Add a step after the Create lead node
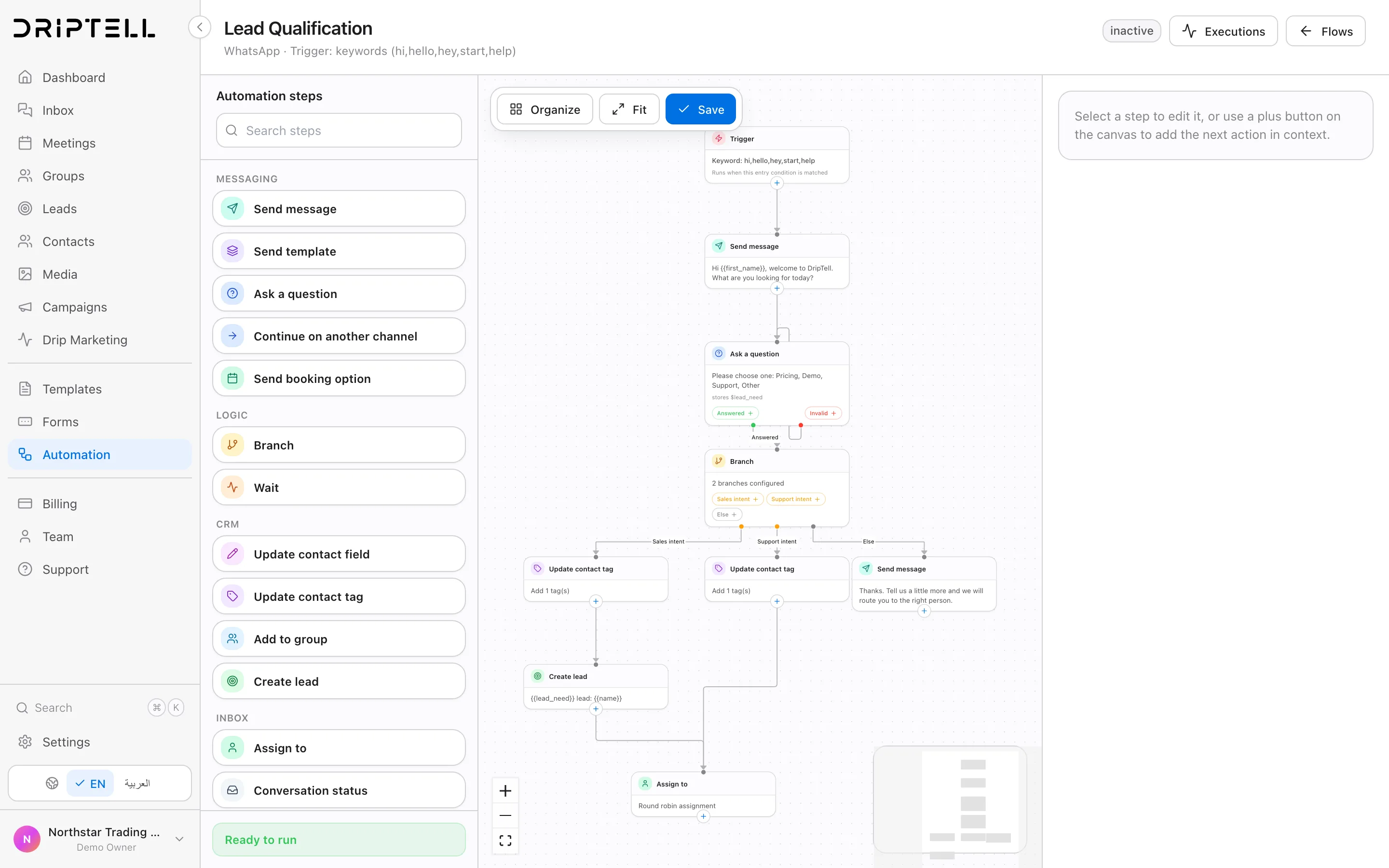 coord(596,708)
